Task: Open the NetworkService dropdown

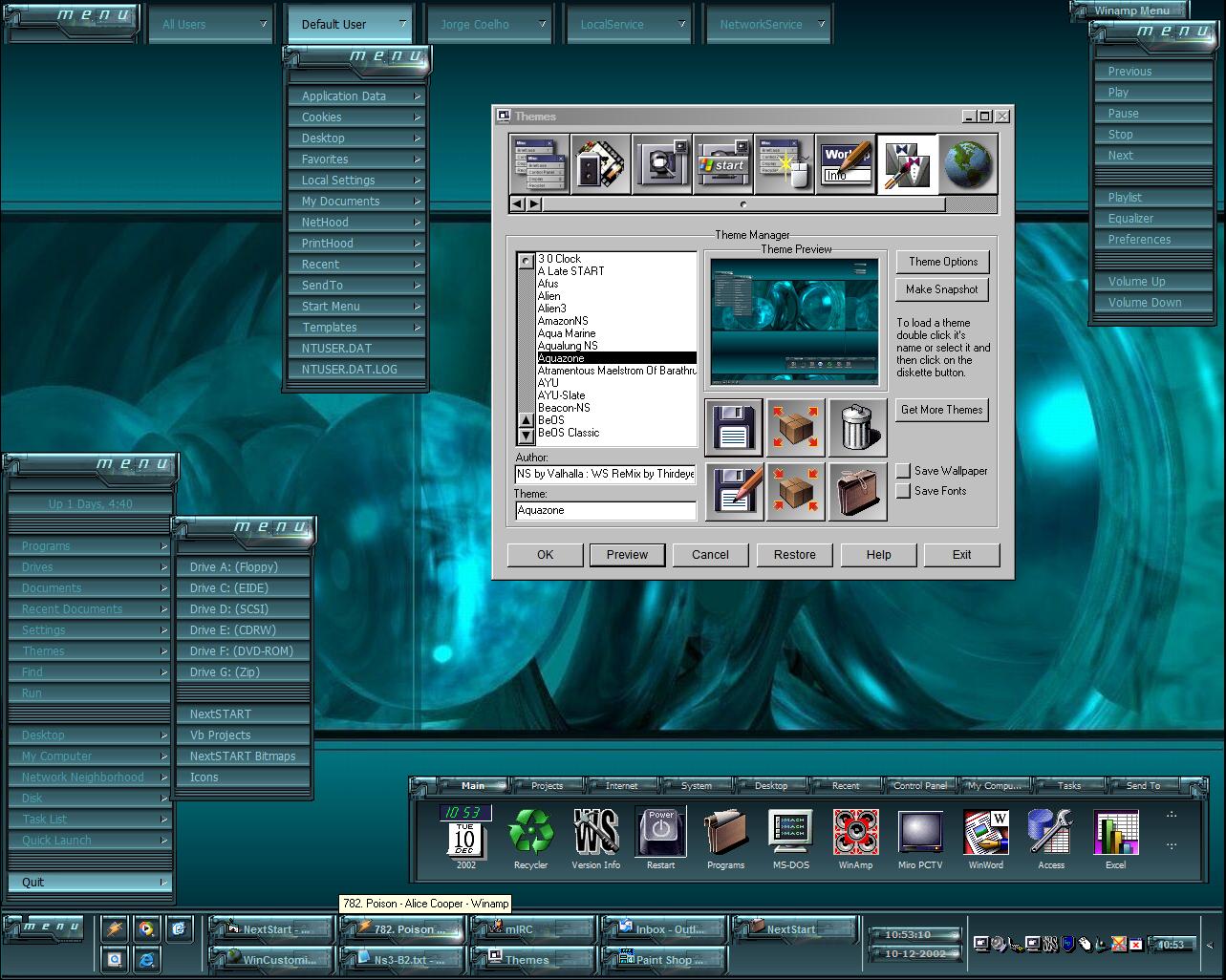Action: 768,24
